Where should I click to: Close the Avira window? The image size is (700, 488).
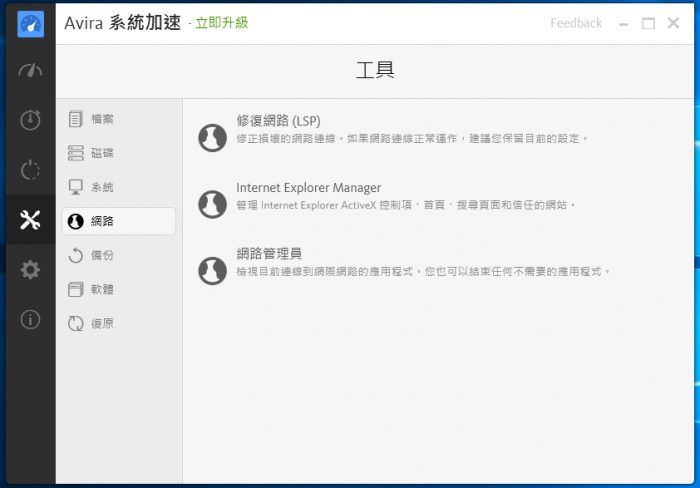pyautogui.click(x=673, y=23)
